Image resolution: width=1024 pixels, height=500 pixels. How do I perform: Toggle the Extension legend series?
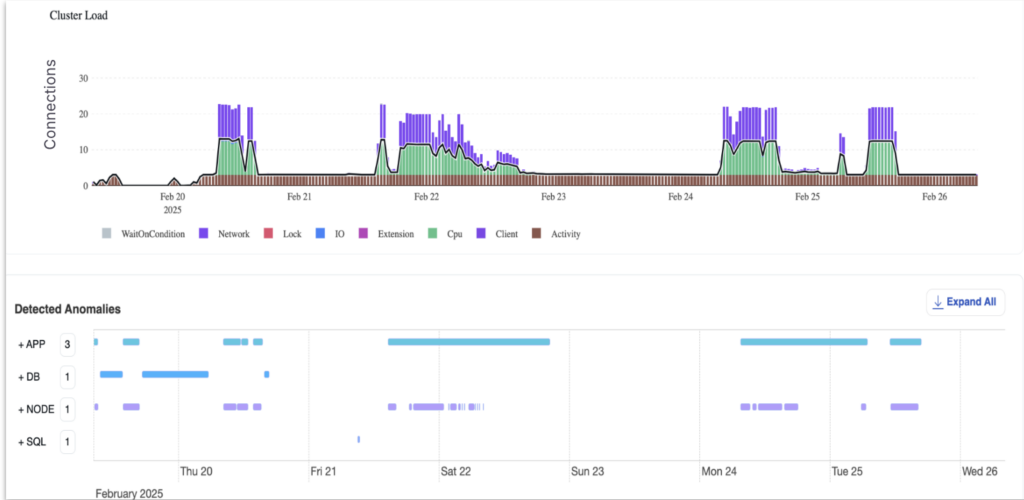[x=386, y=234]
